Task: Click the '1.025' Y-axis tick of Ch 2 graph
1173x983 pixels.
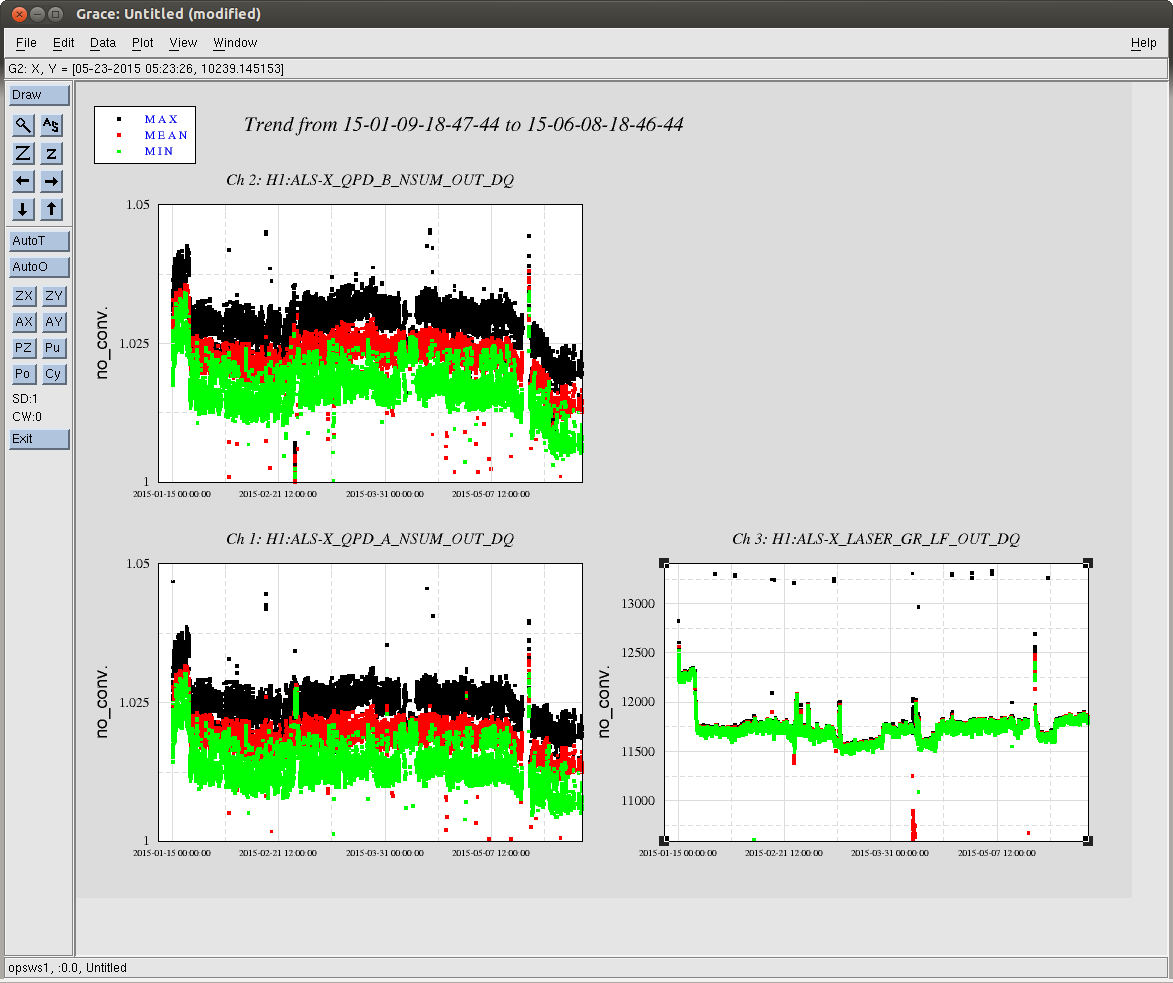Action: (x=135, y=343)
